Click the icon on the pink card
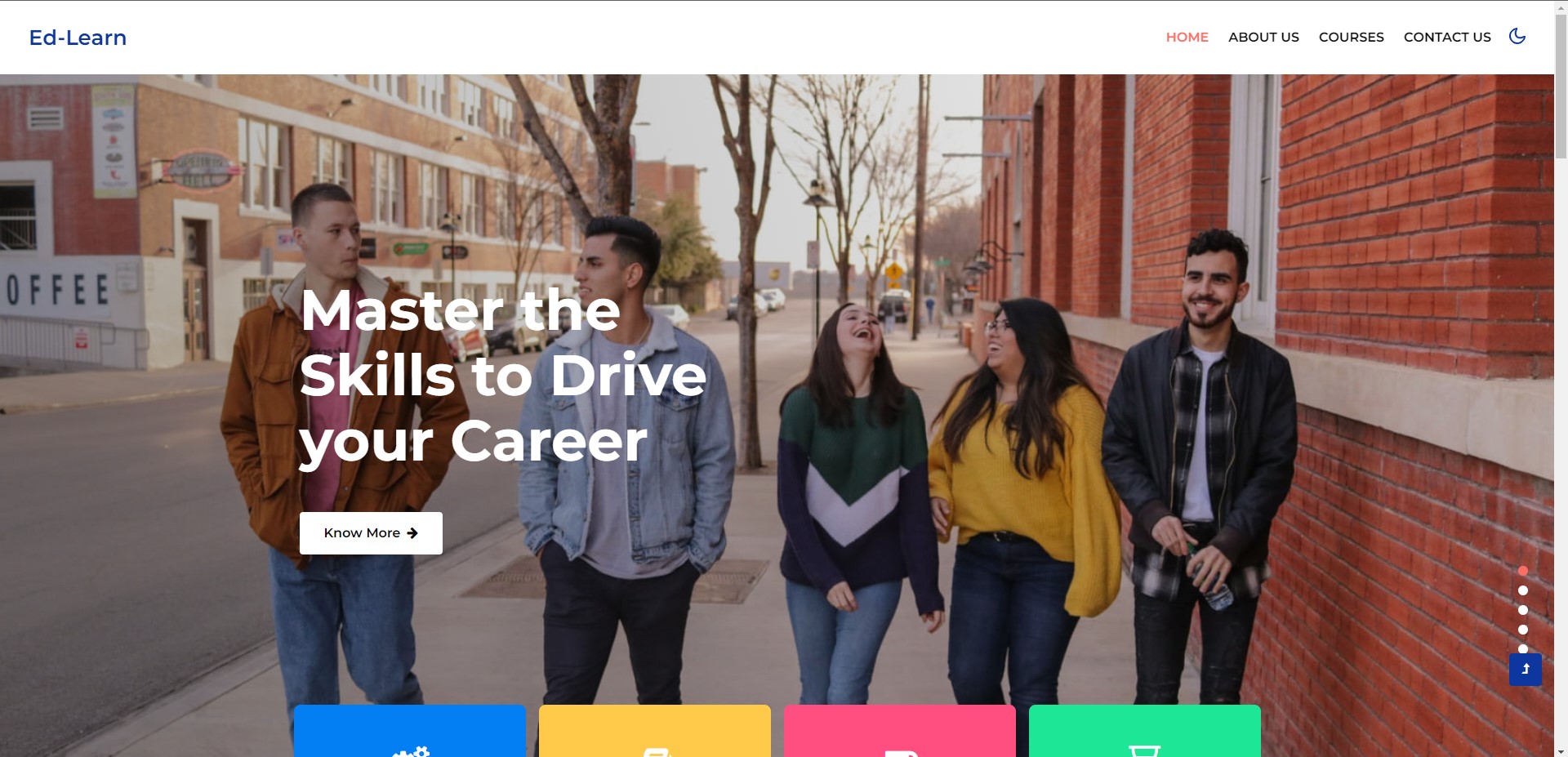Image resolution: width=1568 pixels, height=757 pixels. pos(901,753)
